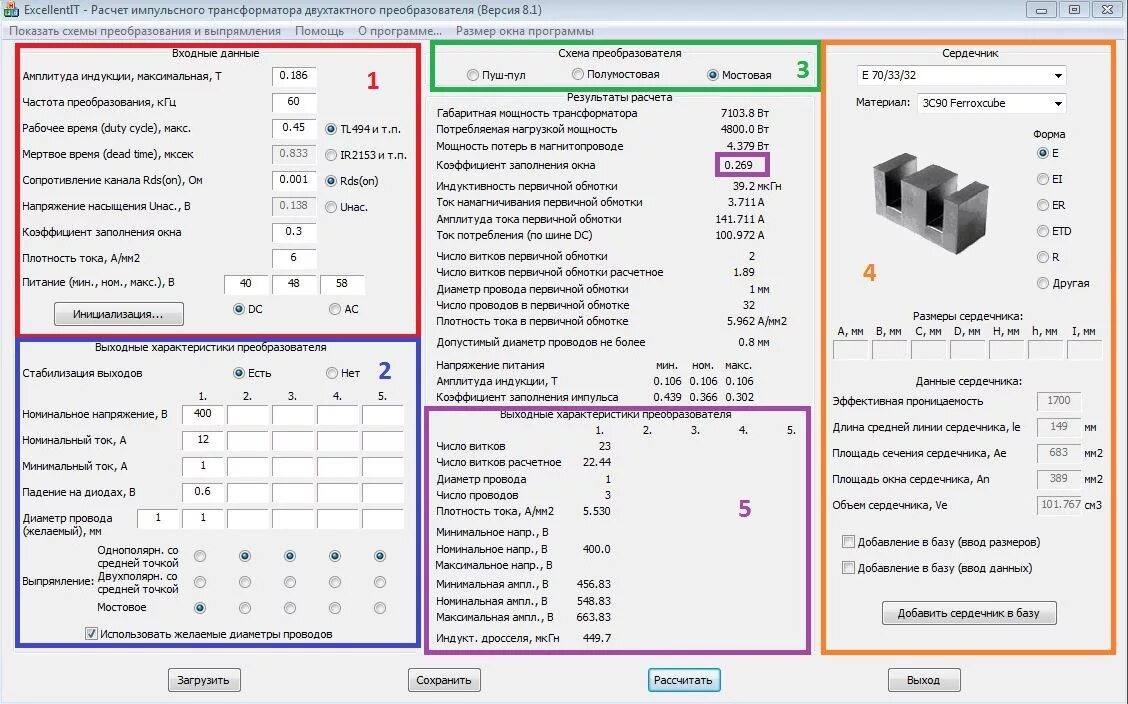Select Мостовое rectification for output 2
1128x704 pixels.
point(245,608)
